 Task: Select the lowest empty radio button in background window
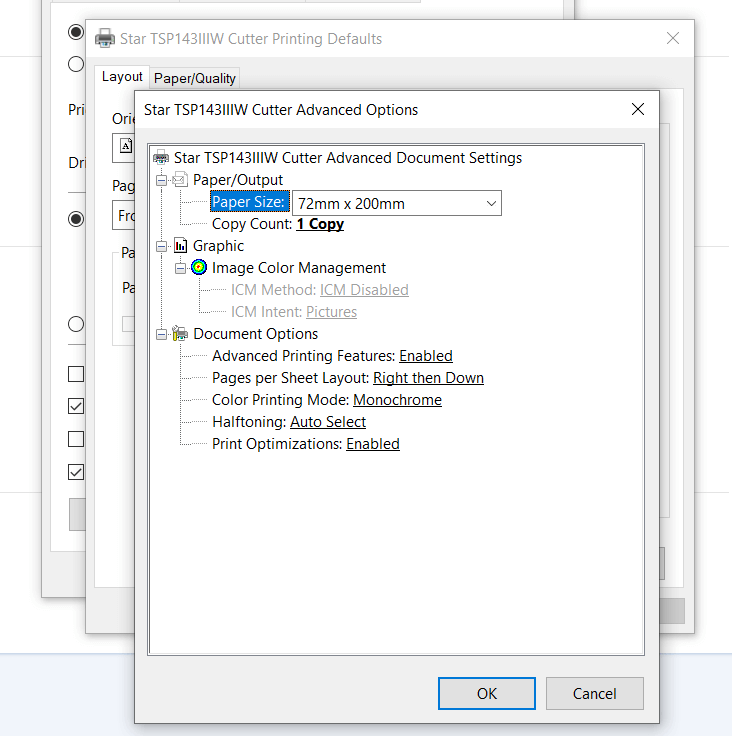[76, 324]
